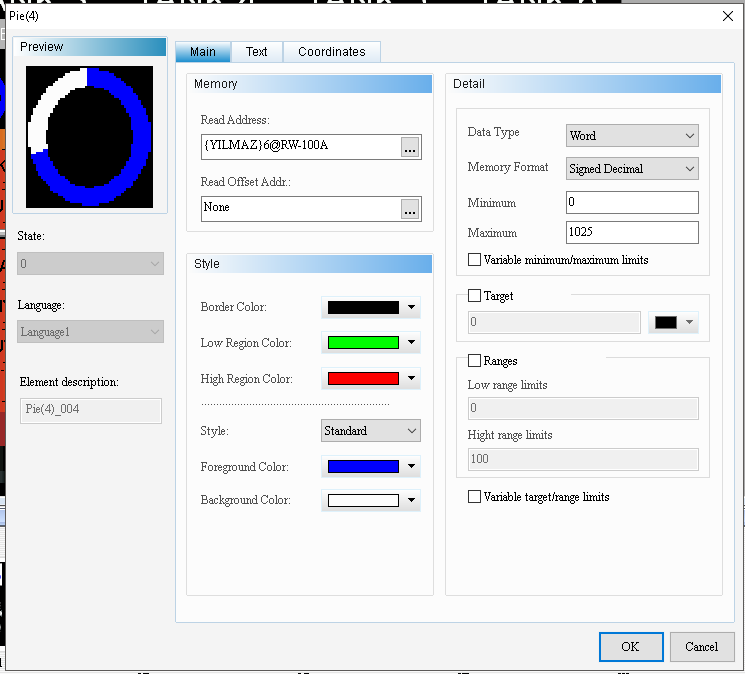The image size is (745, 674).
Task: Click the Cancel button
Action: click(702, 647)
